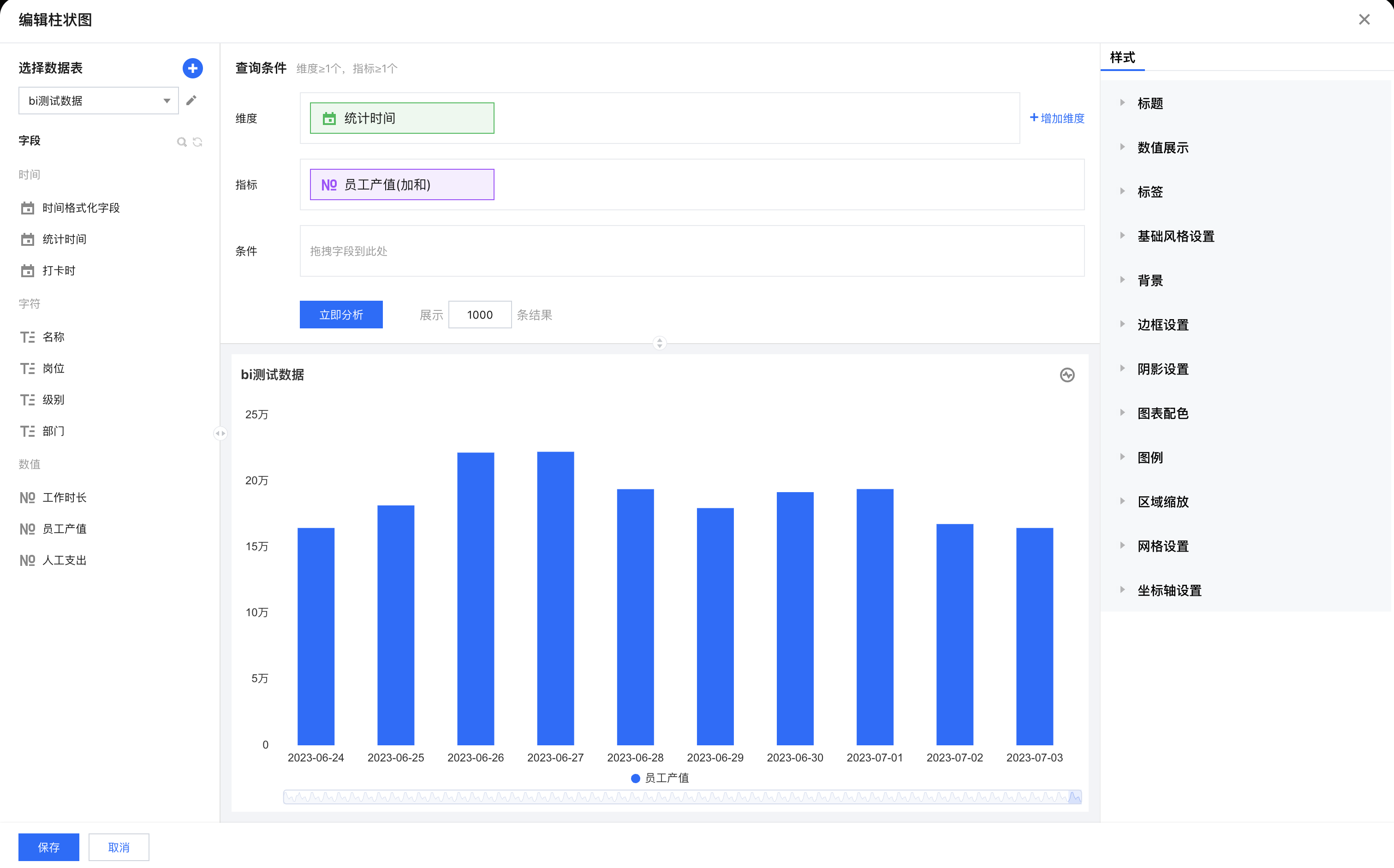Click the chart zoom range slider
1394x868 pixels.
point(681,797)
